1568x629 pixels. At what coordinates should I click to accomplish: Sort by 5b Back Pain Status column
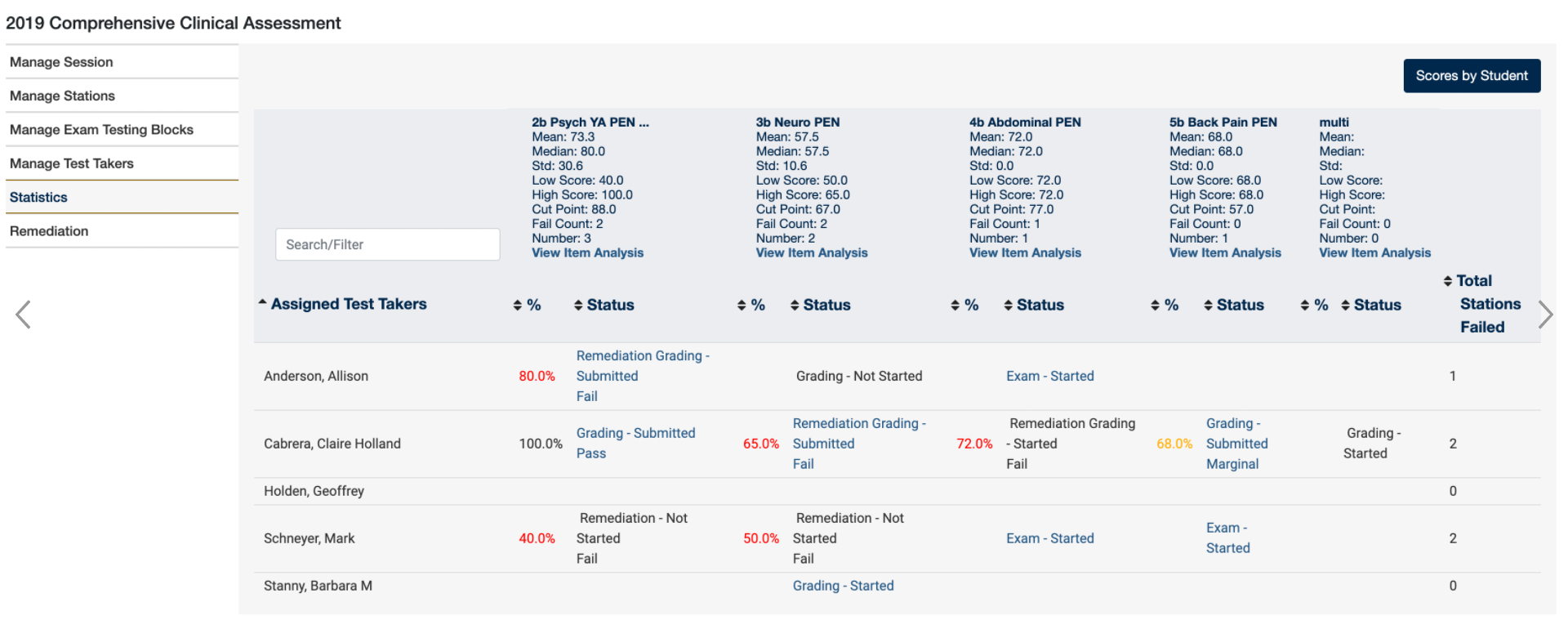(x=1234, y=305)
